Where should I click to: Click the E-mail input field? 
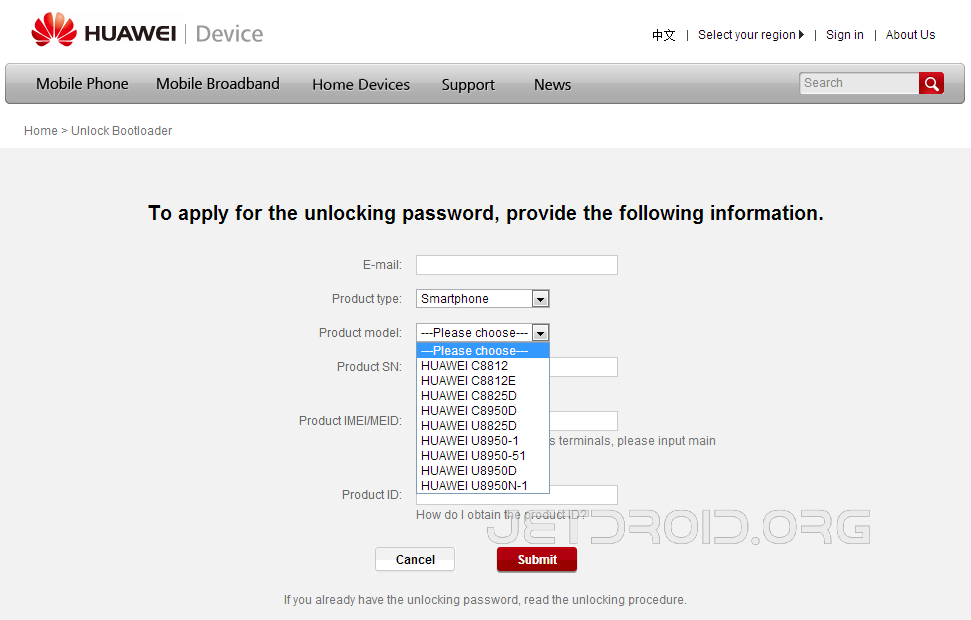pyautogui.click(x=516, y=265)
